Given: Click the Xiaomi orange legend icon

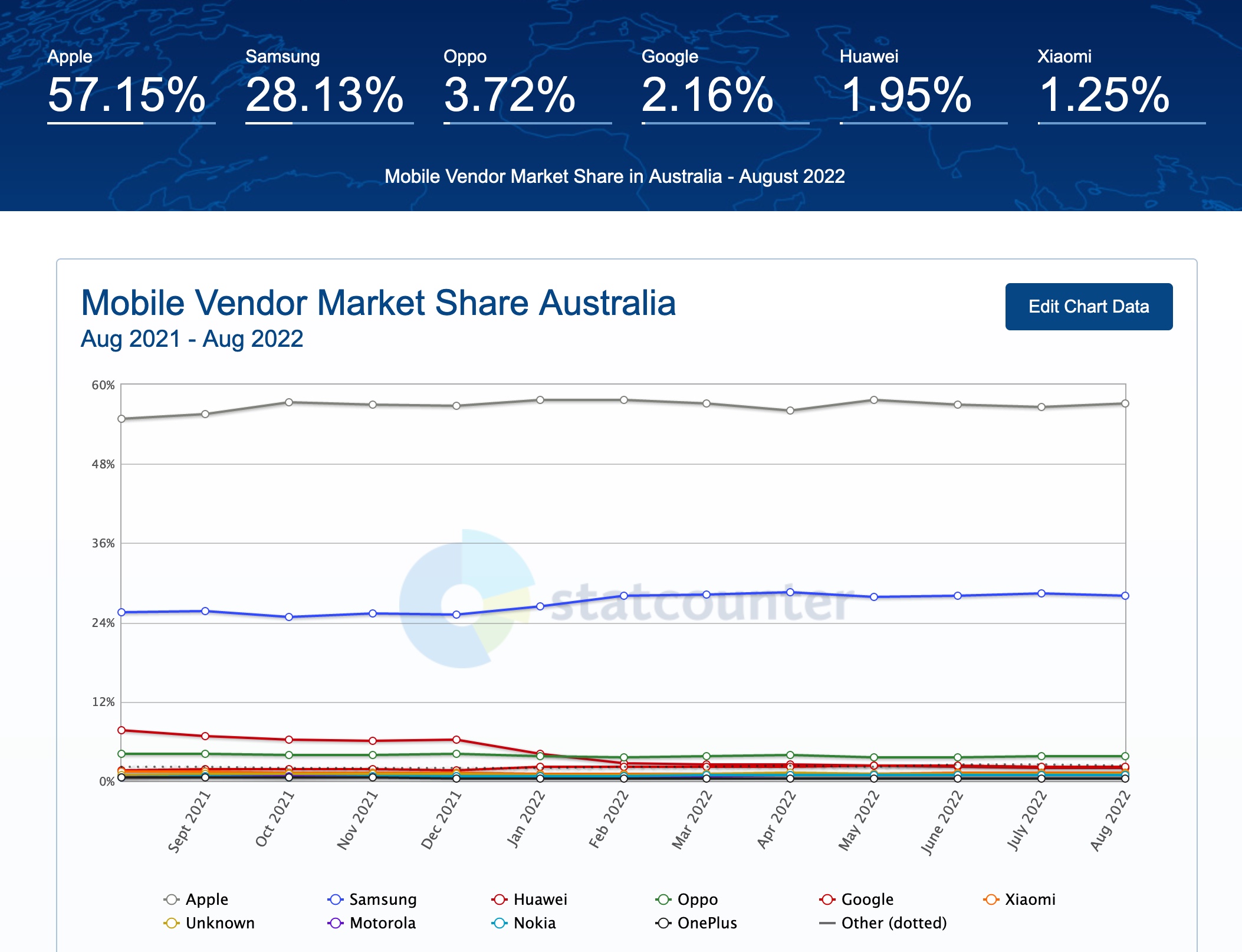Looking at the screenshot, I should tap(991, 900).
